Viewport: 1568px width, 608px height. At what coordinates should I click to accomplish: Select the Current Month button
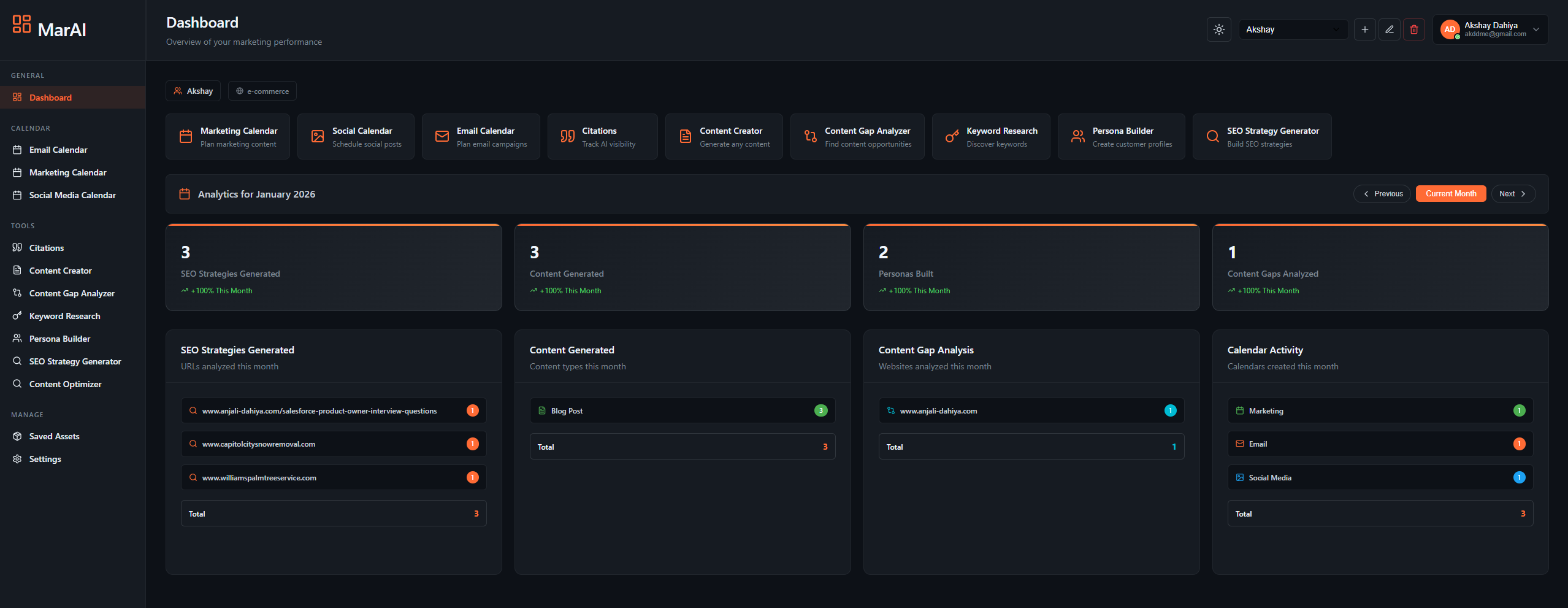[1450, 194]
